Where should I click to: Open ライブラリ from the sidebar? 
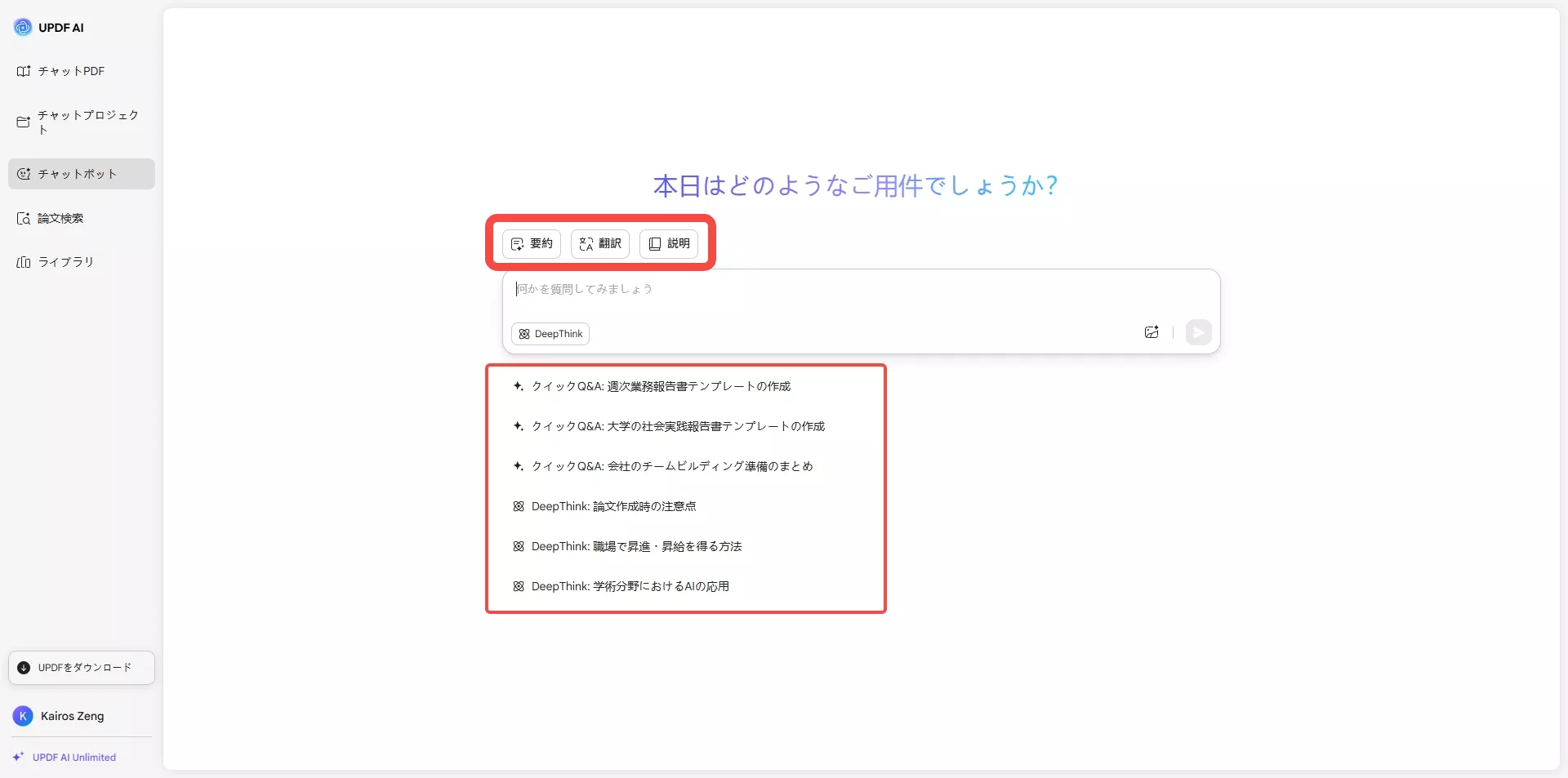[x=81, y=262]
